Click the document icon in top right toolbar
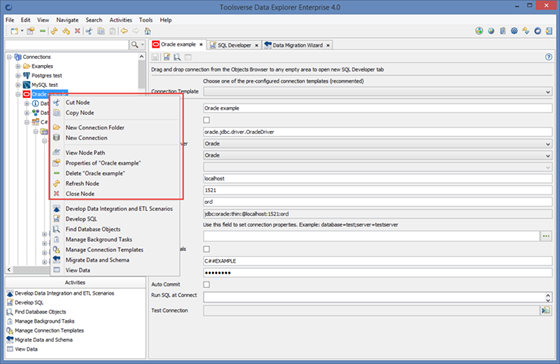The width and height of the screenshot is (560, 364). point(503,31)
